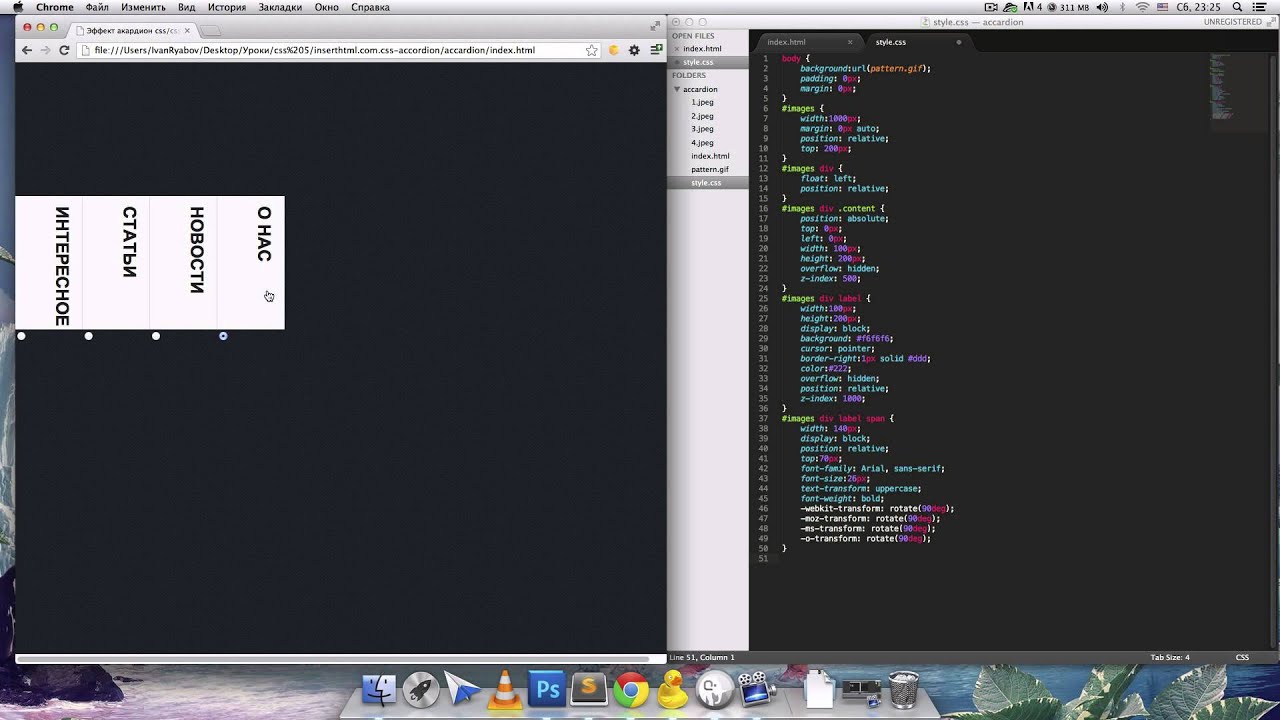
Task: Open the Файл menu
Action: tap(97, 7)
